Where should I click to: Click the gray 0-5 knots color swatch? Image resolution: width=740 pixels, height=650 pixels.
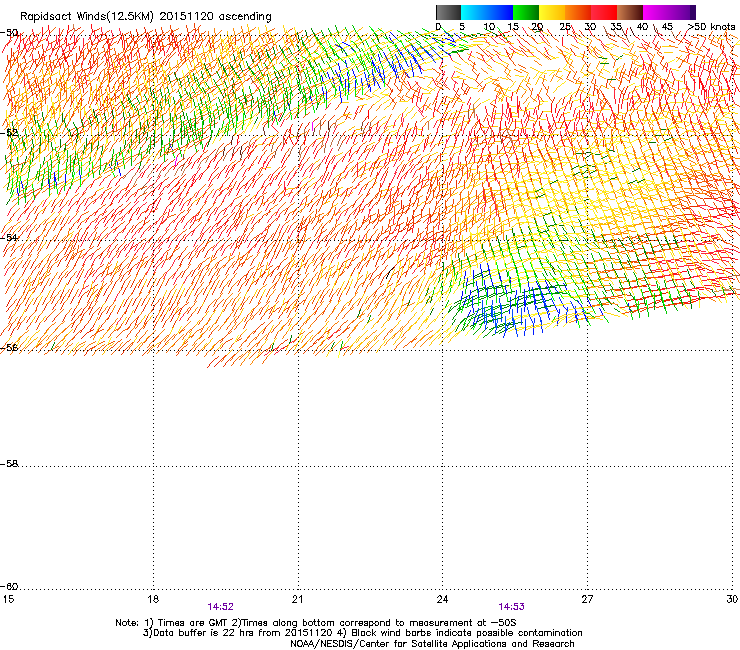point(449,12)
